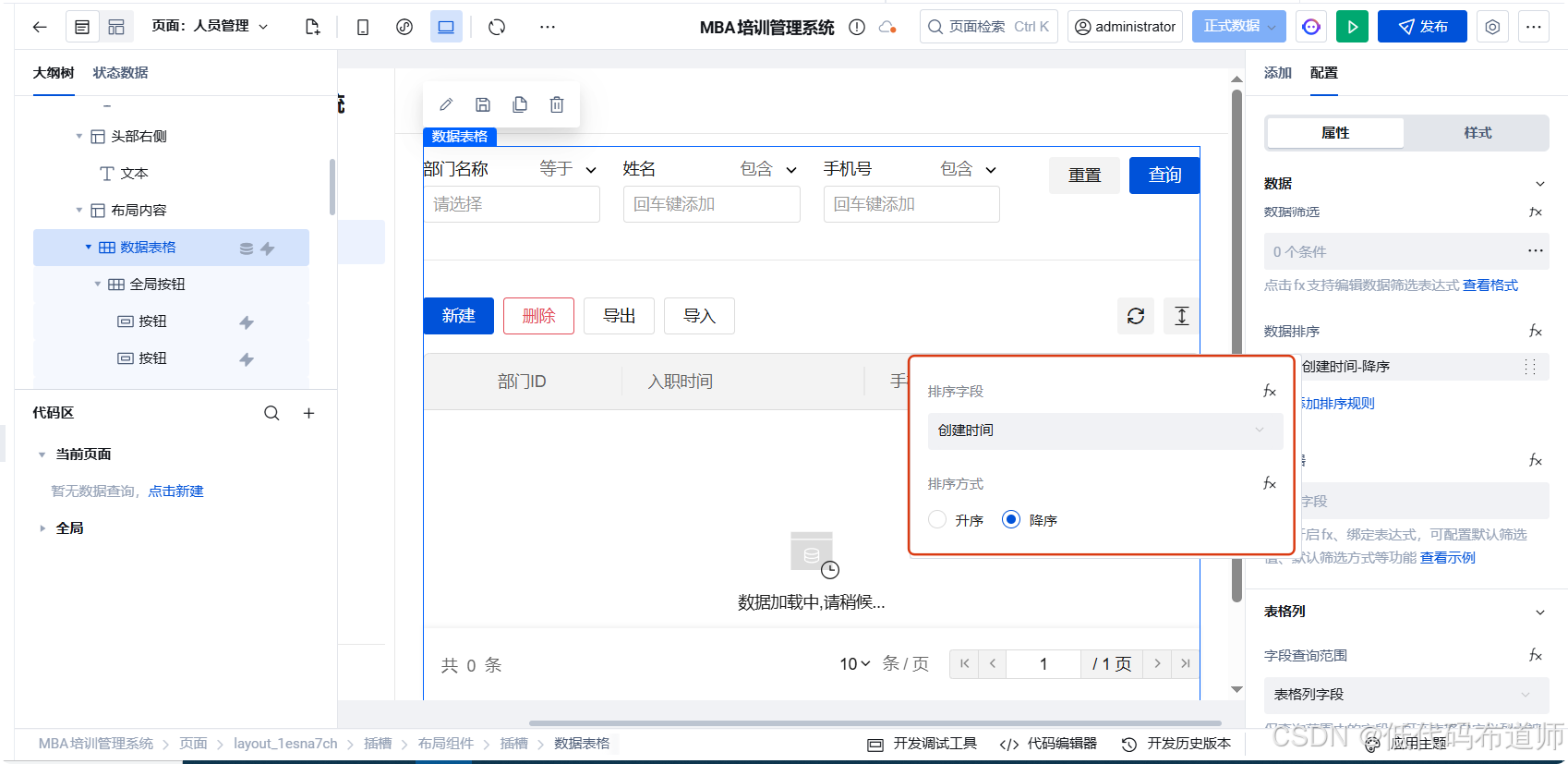Expand the 全局 section
1568x764 pixels.
(42, 528)
